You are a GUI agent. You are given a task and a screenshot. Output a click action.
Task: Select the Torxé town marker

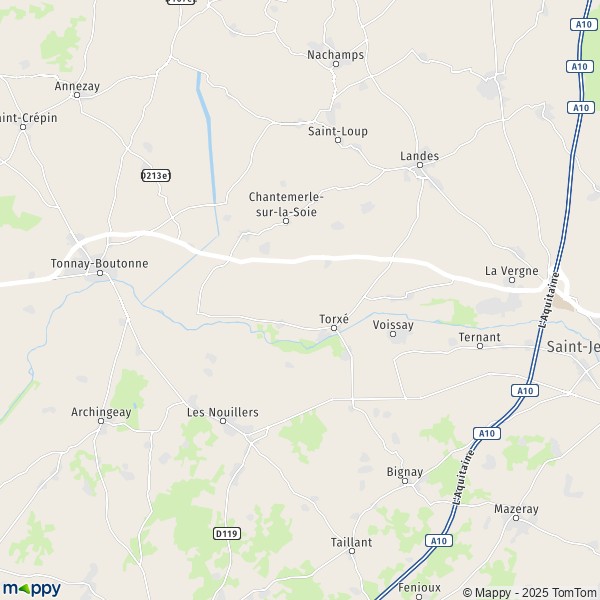[x=334, y=328]
